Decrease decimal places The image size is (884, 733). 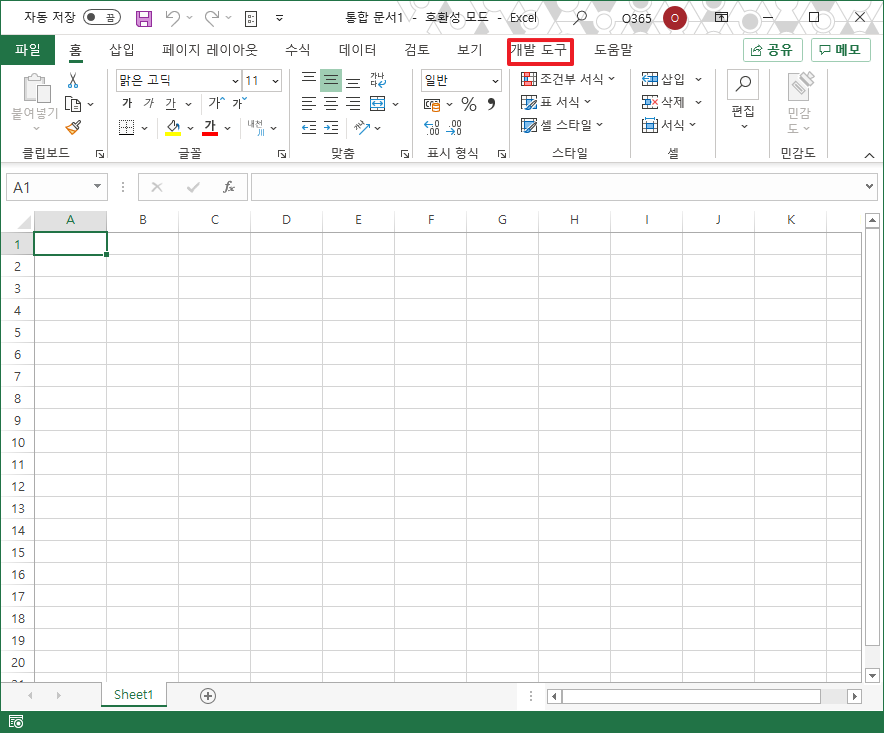point(454,128)
